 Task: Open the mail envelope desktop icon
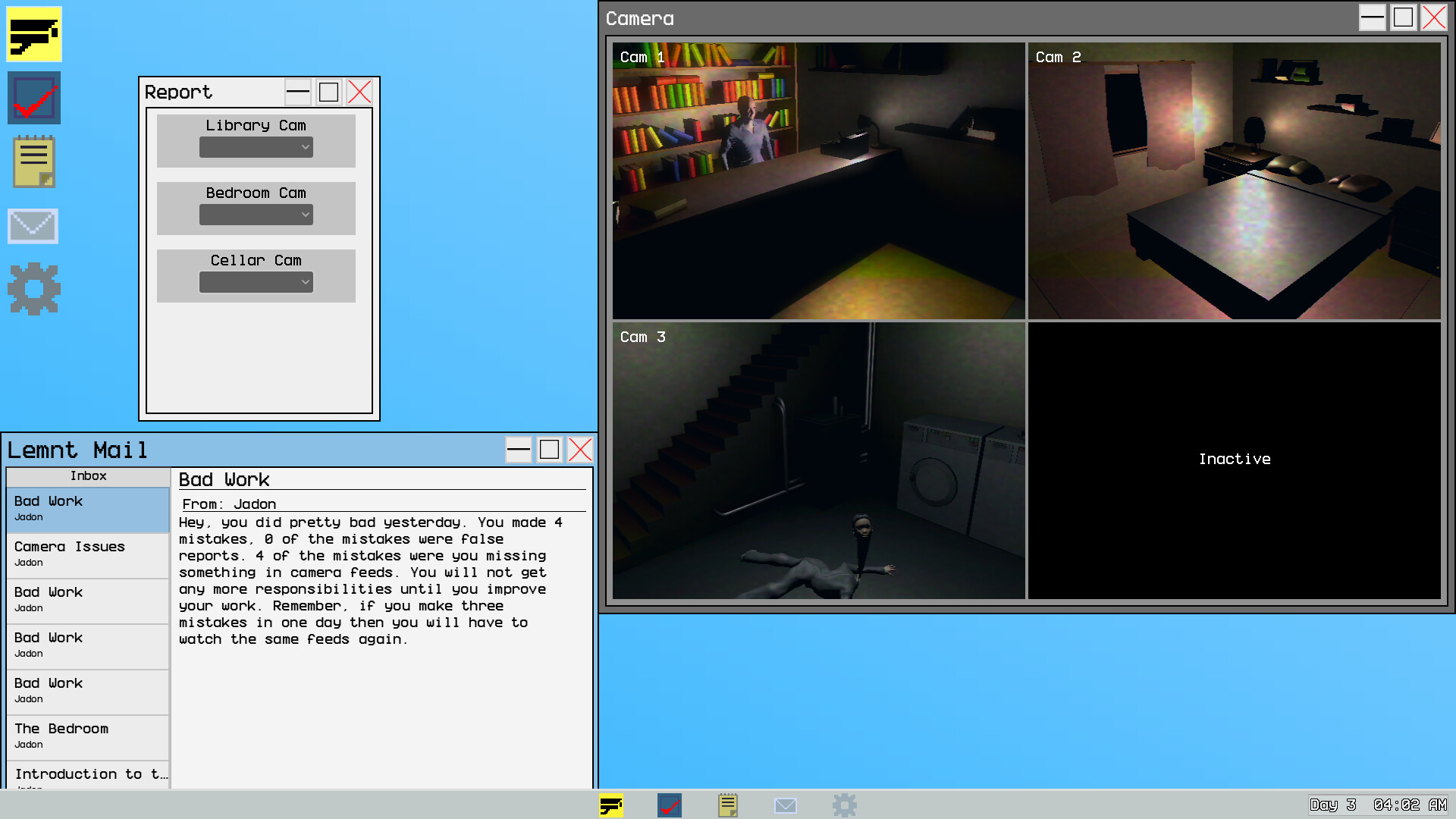point(33,226)
